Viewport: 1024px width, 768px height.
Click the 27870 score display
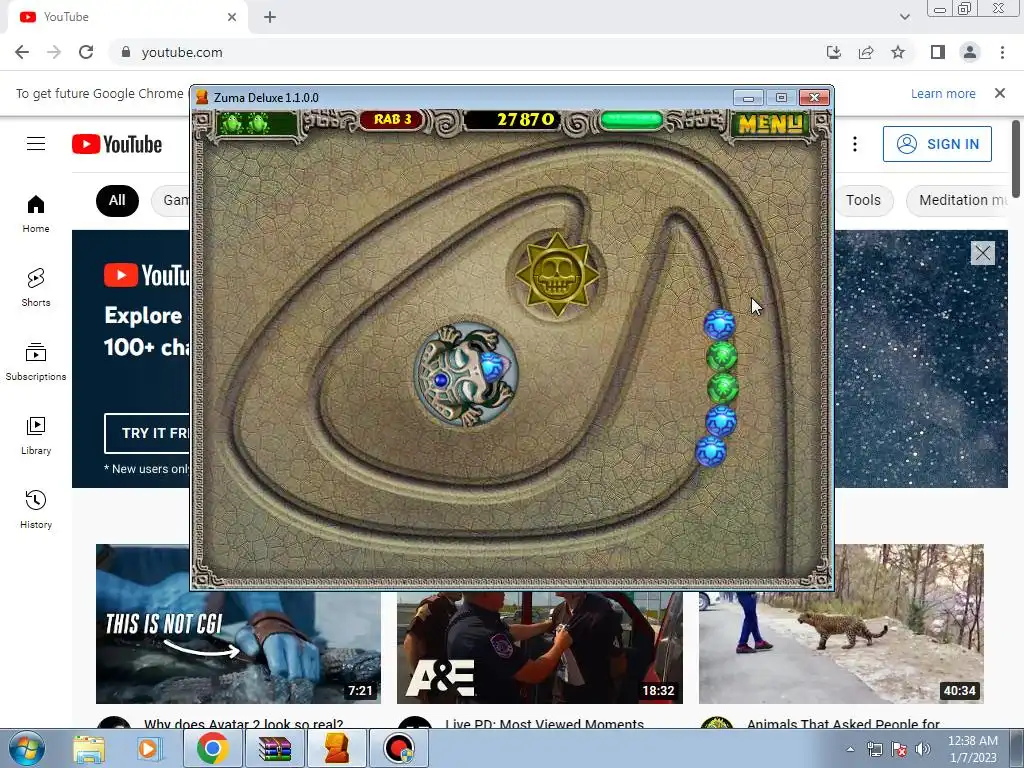coord(511,120)
